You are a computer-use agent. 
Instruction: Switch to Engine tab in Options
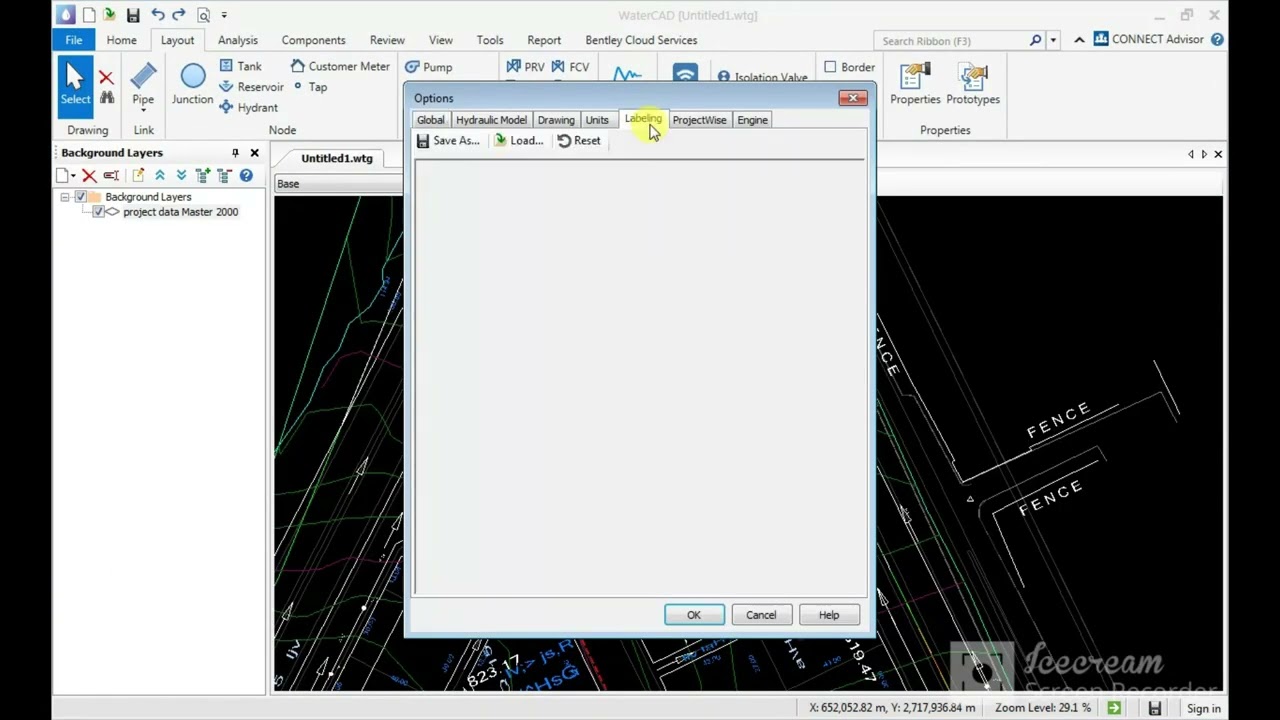click(752, 120)
